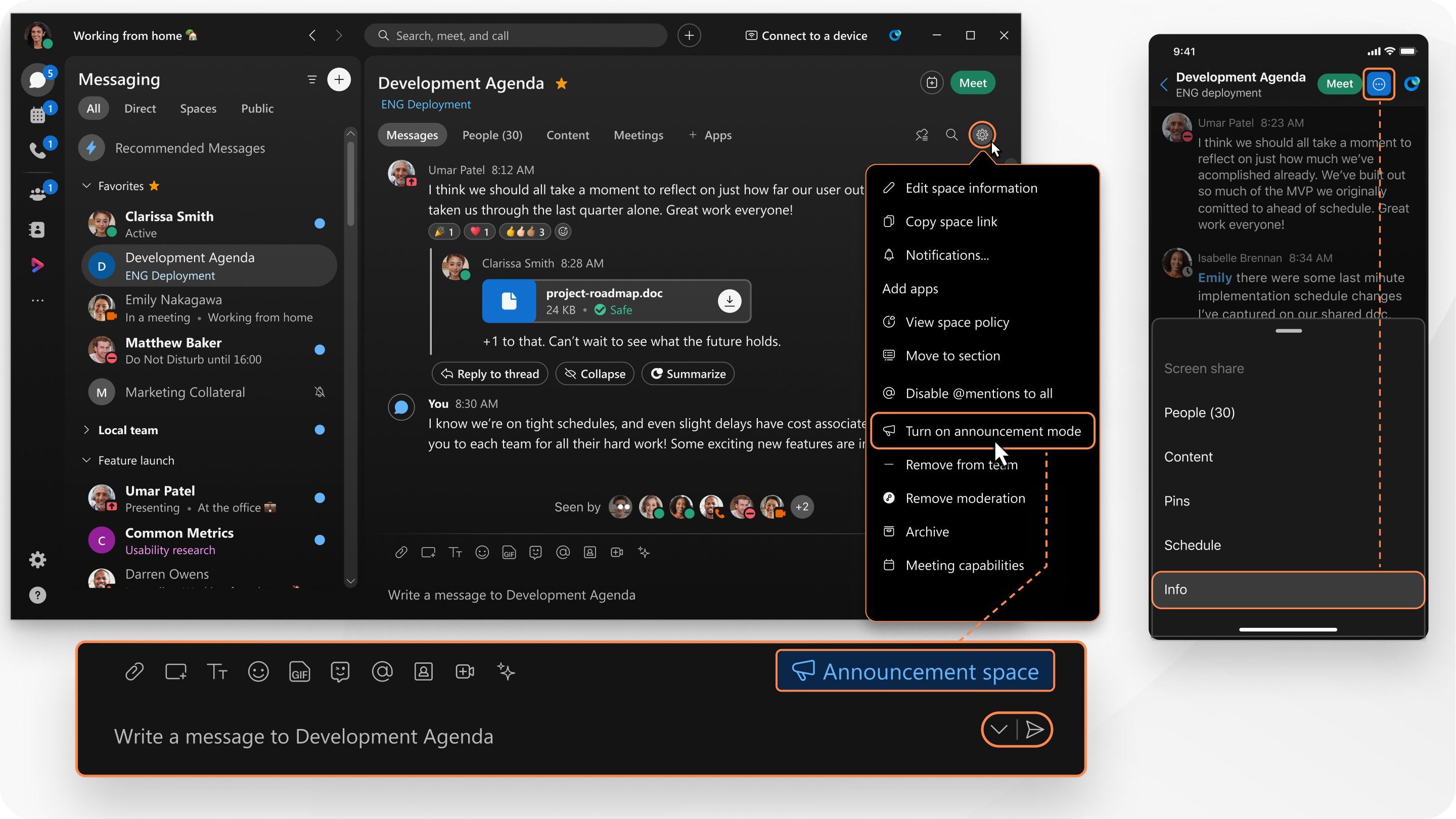The height and width of the screenshot is (819, 1456).
Task: Toggle Disable @mentions to all option
Action: click(x=979, y=393)
